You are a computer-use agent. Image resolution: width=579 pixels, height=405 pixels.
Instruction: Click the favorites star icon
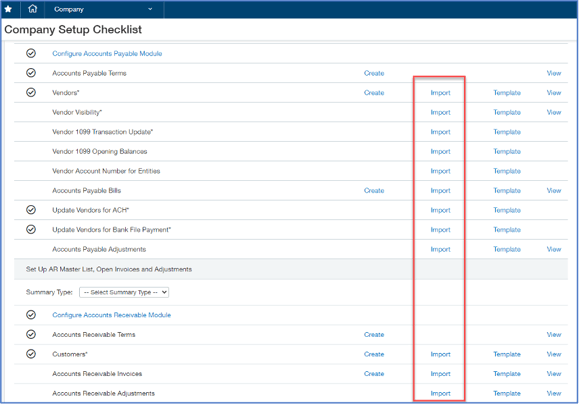[8, 9]
